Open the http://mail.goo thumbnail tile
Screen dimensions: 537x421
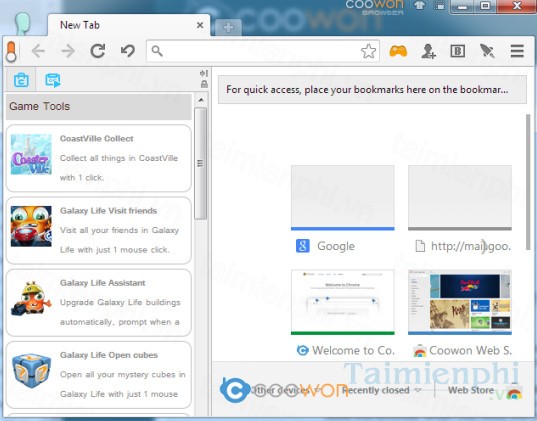tap(460, 198)
